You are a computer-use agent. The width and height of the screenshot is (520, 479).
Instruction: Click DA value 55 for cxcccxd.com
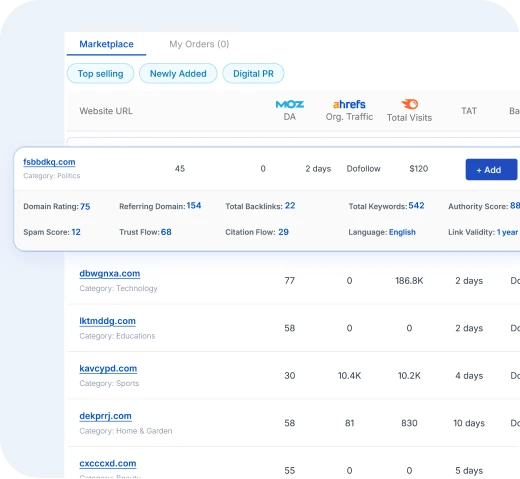click(289, 471)
